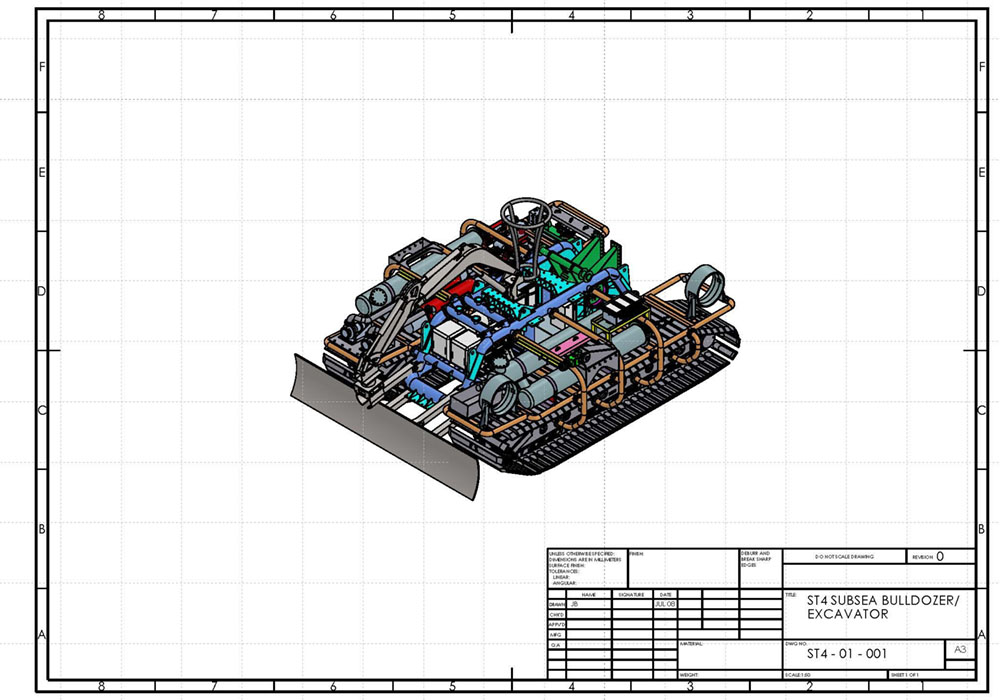Select the NAME column header
Viewport: 1000px width, 700px height.
589,595
